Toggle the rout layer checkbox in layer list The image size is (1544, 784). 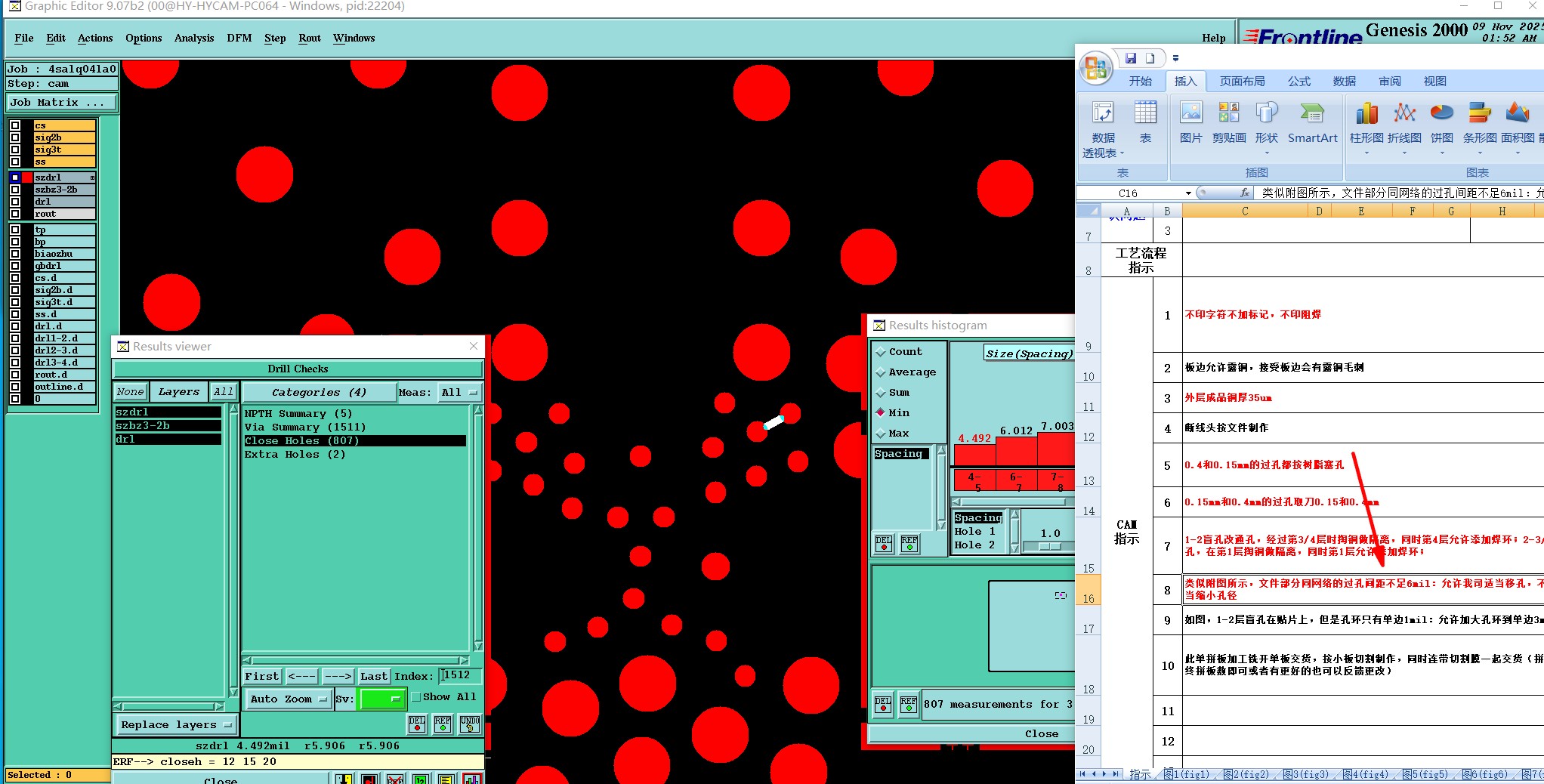pyautogui.click(x=15, y=214)
